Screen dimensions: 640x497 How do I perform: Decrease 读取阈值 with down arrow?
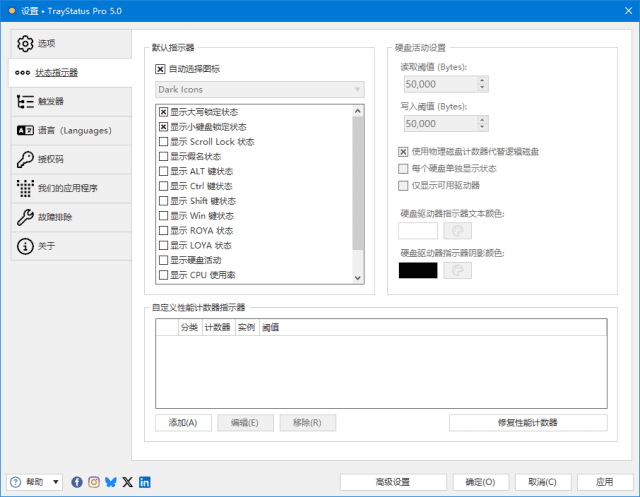(x=482, y=88)
